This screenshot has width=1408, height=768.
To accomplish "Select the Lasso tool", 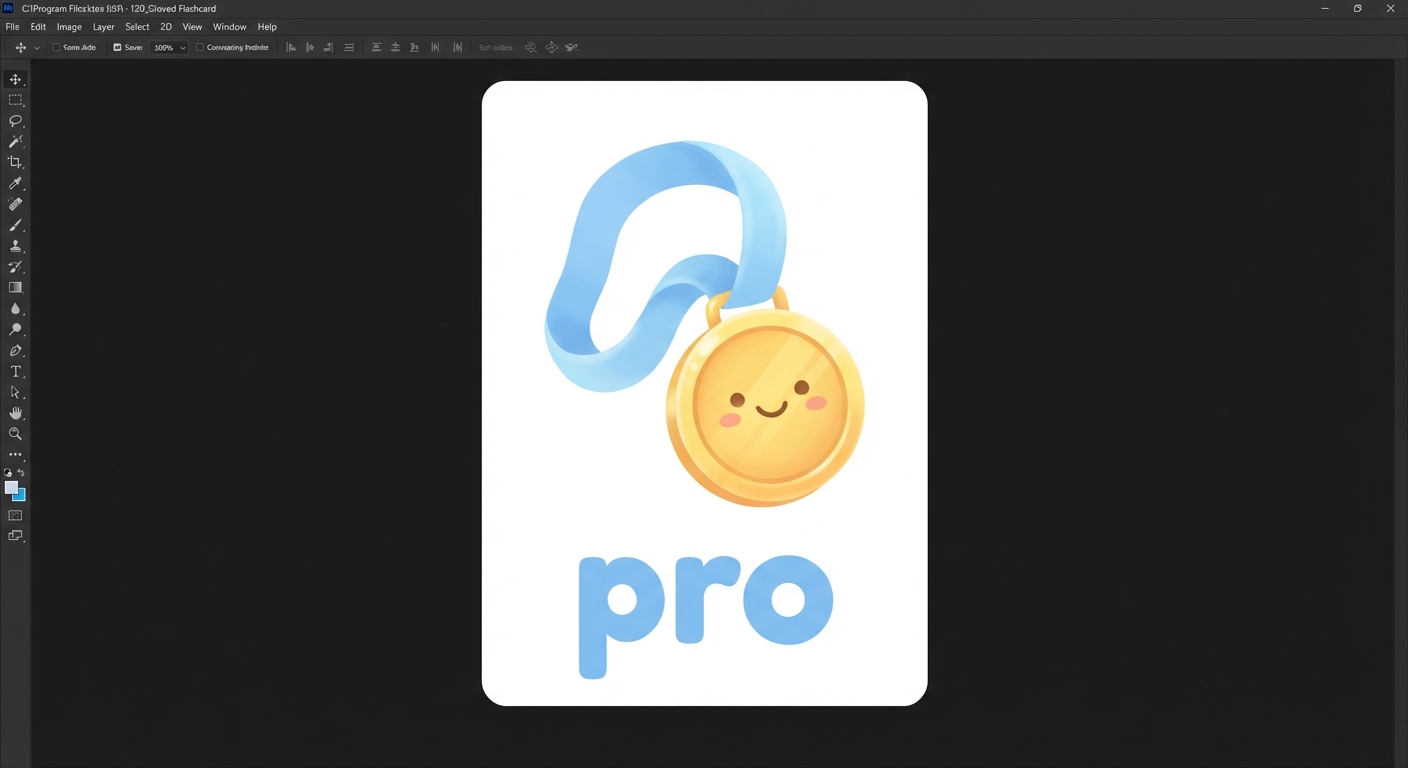I will coord(15,121).
